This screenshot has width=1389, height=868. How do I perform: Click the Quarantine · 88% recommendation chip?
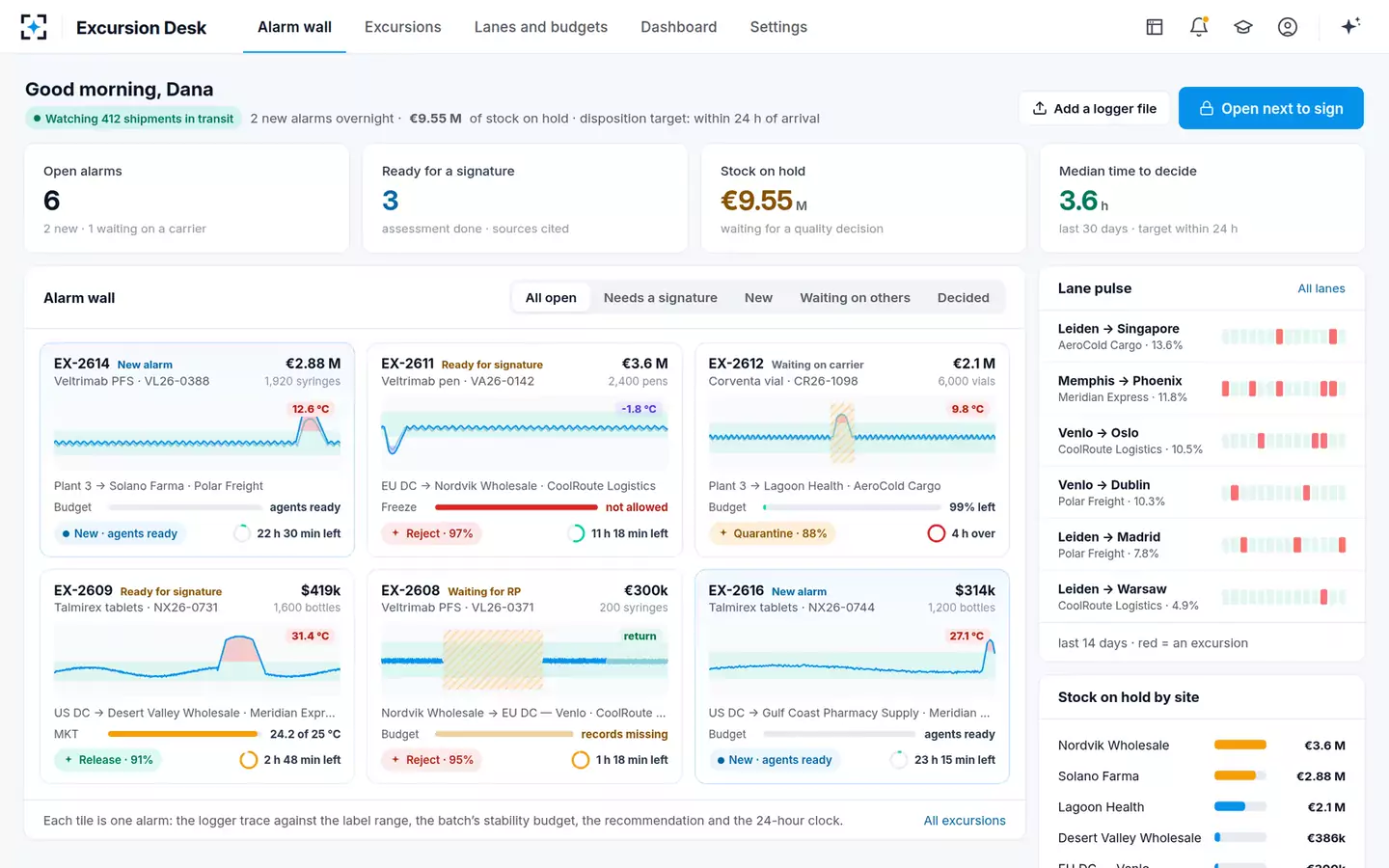click(x=773, y=533)
